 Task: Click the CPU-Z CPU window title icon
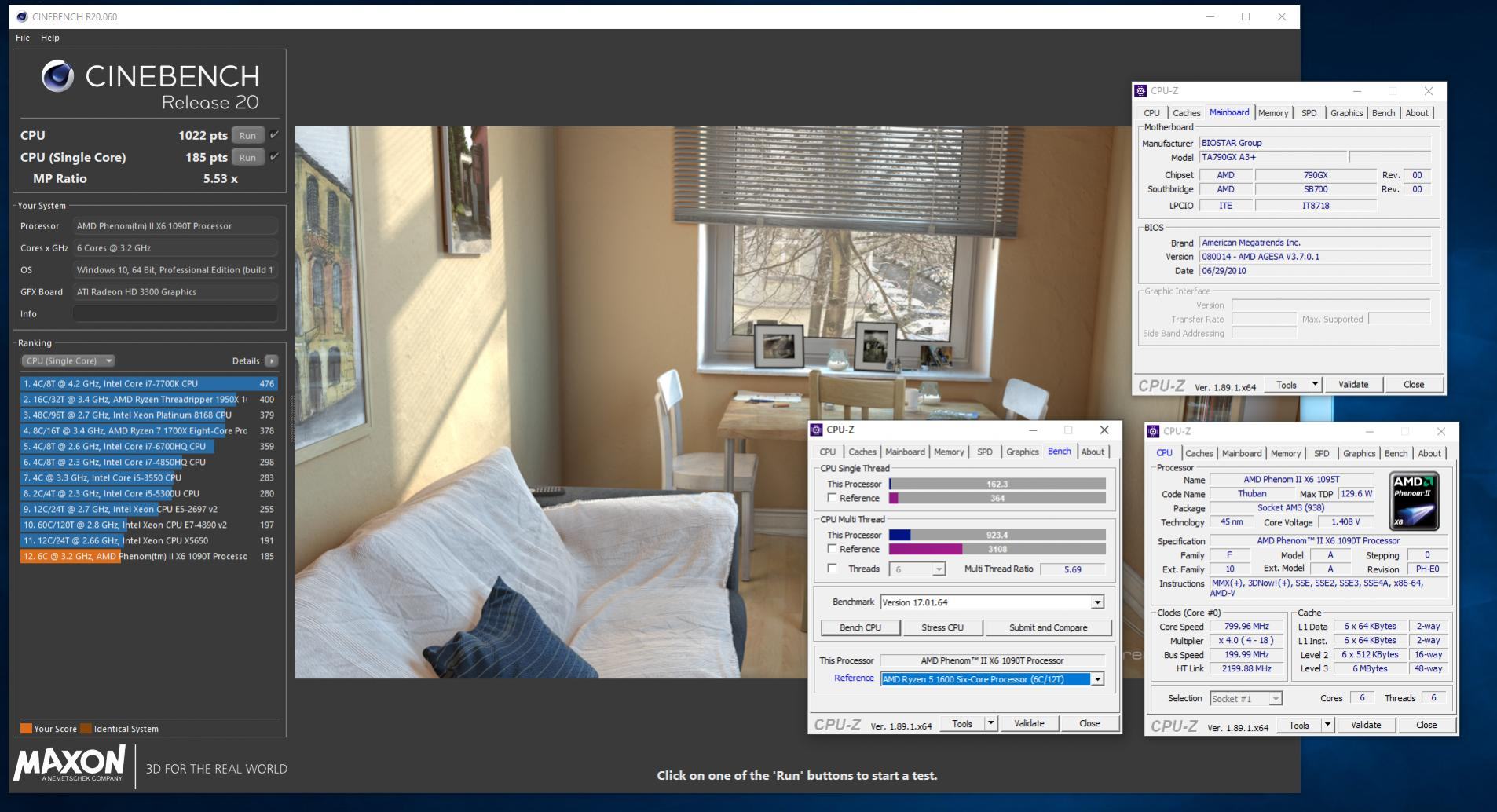click(x=1153, y=432)
